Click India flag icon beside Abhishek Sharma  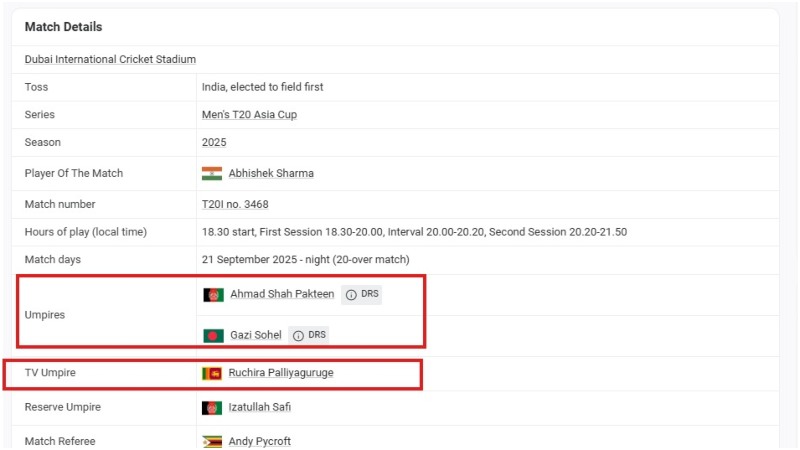coord(212,173)
